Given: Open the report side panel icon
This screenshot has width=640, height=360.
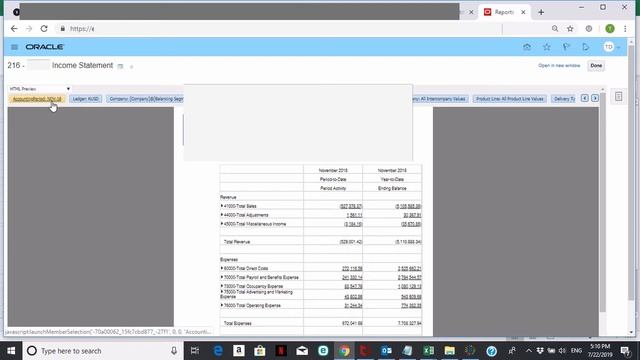Looking at the screenshot, I should [618, 97].
